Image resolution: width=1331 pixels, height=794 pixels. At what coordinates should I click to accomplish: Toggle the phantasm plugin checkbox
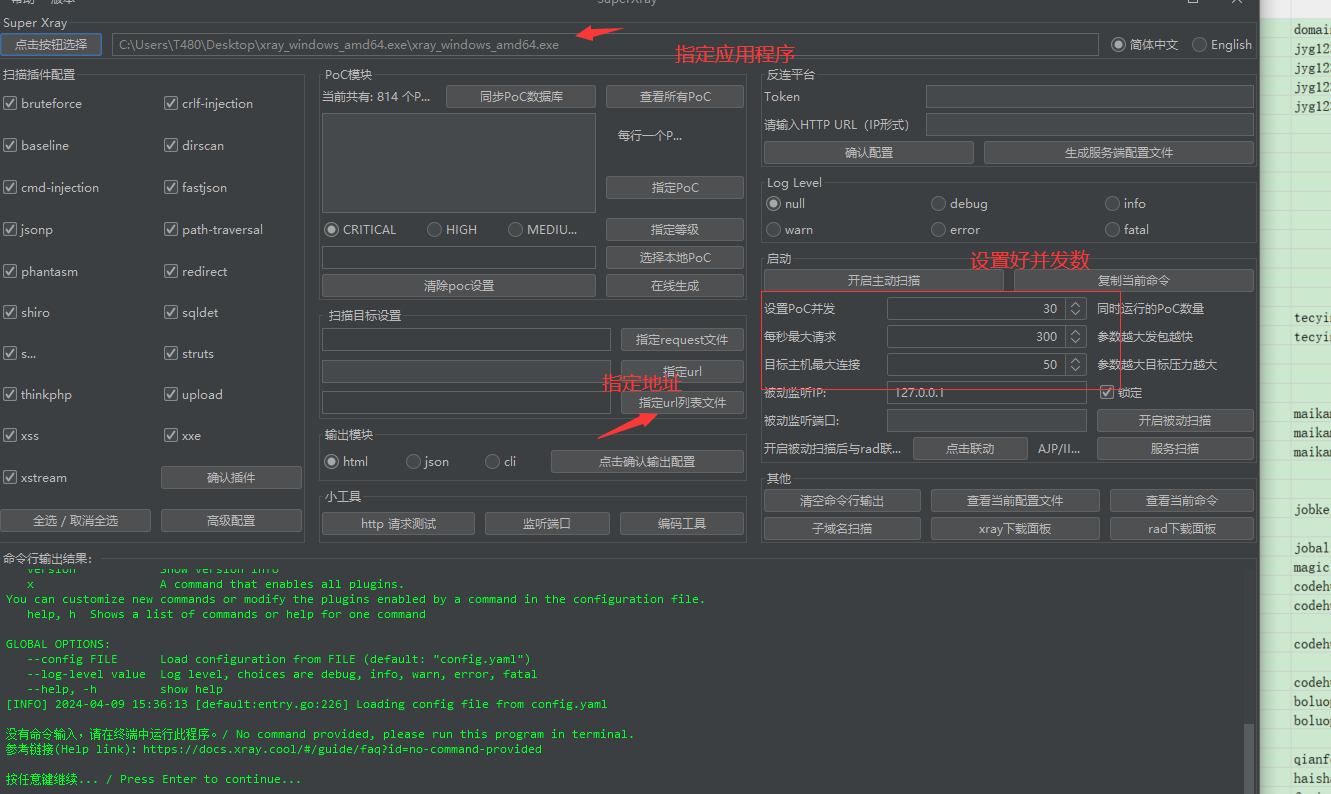coord(10,271)
